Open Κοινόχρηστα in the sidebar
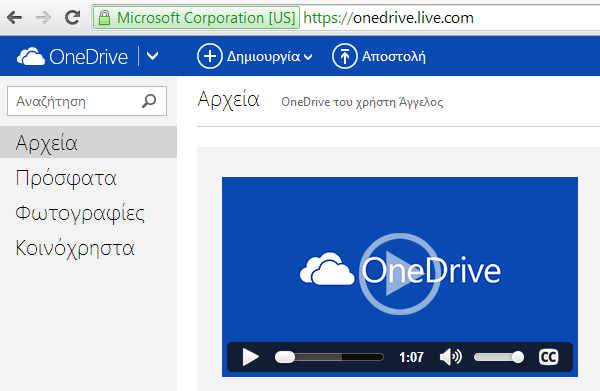Image resolution: width=600 pixels, height=391 pixels. [75, 249]
